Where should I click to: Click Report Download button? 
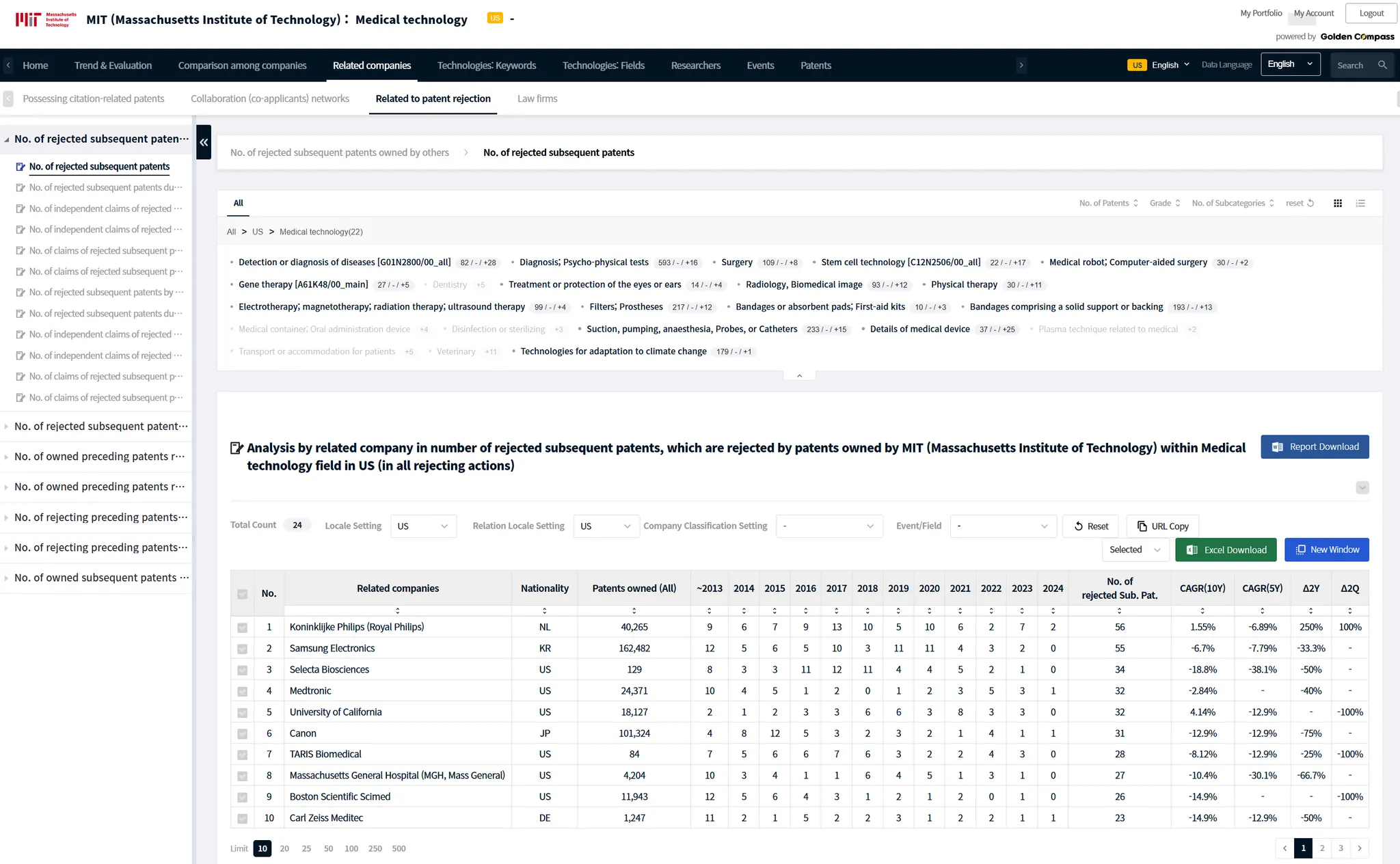point(1315,446)
